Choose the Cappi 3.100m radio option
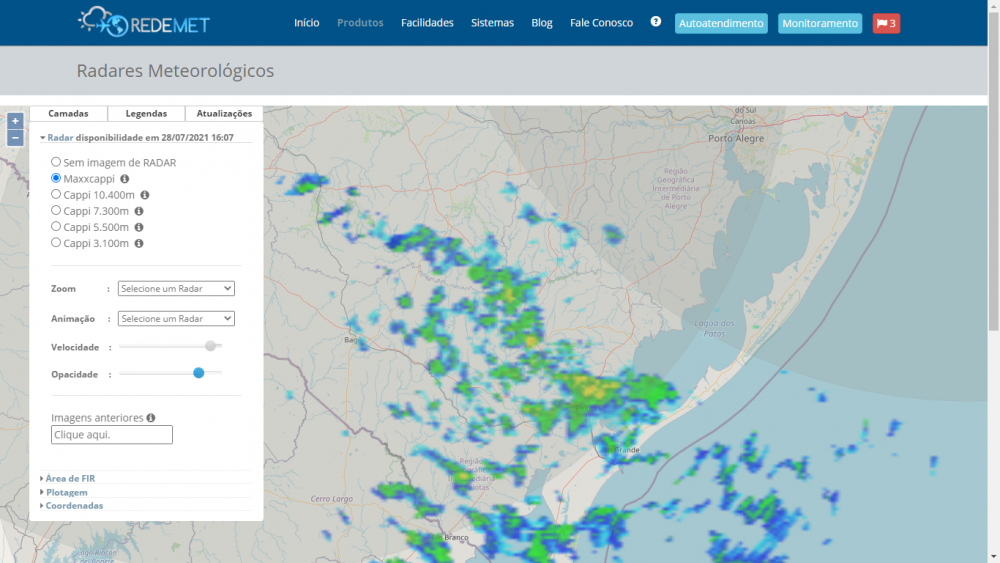This screenshot has width=1000, height=563. 56,243
